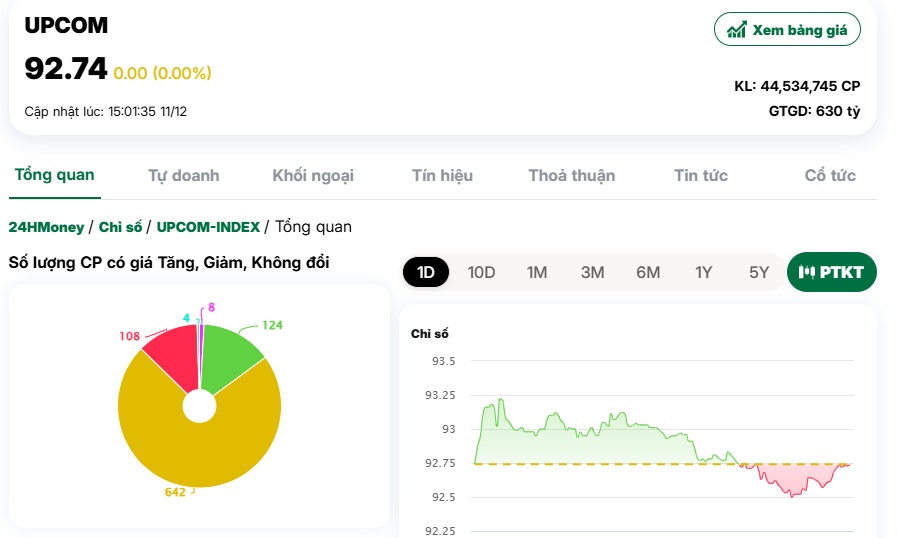The image size is (898, 538).
Task: Click the Xem bảng giá button
Action: (x=787, y=29)
